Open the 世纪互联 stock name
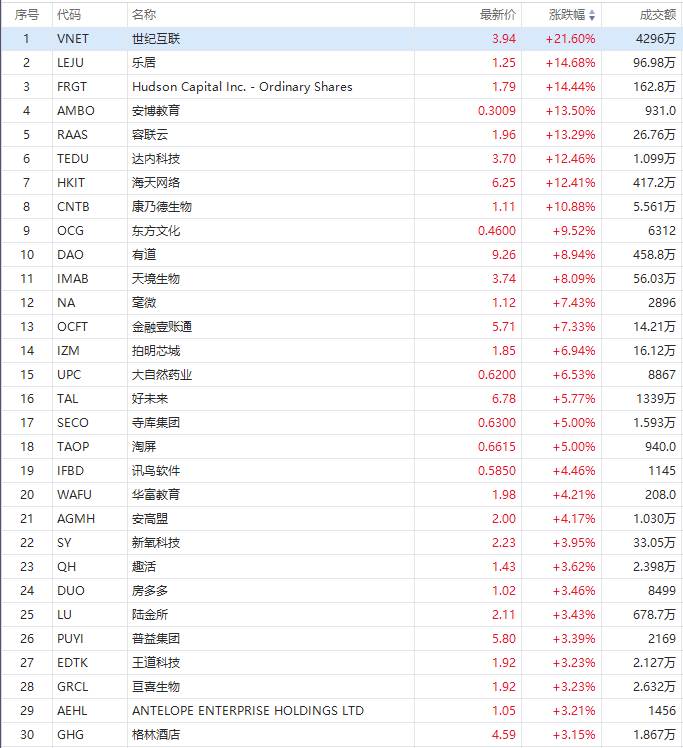Image resolution: width=683 pixels, height=748 pixels. click(156, 39)
